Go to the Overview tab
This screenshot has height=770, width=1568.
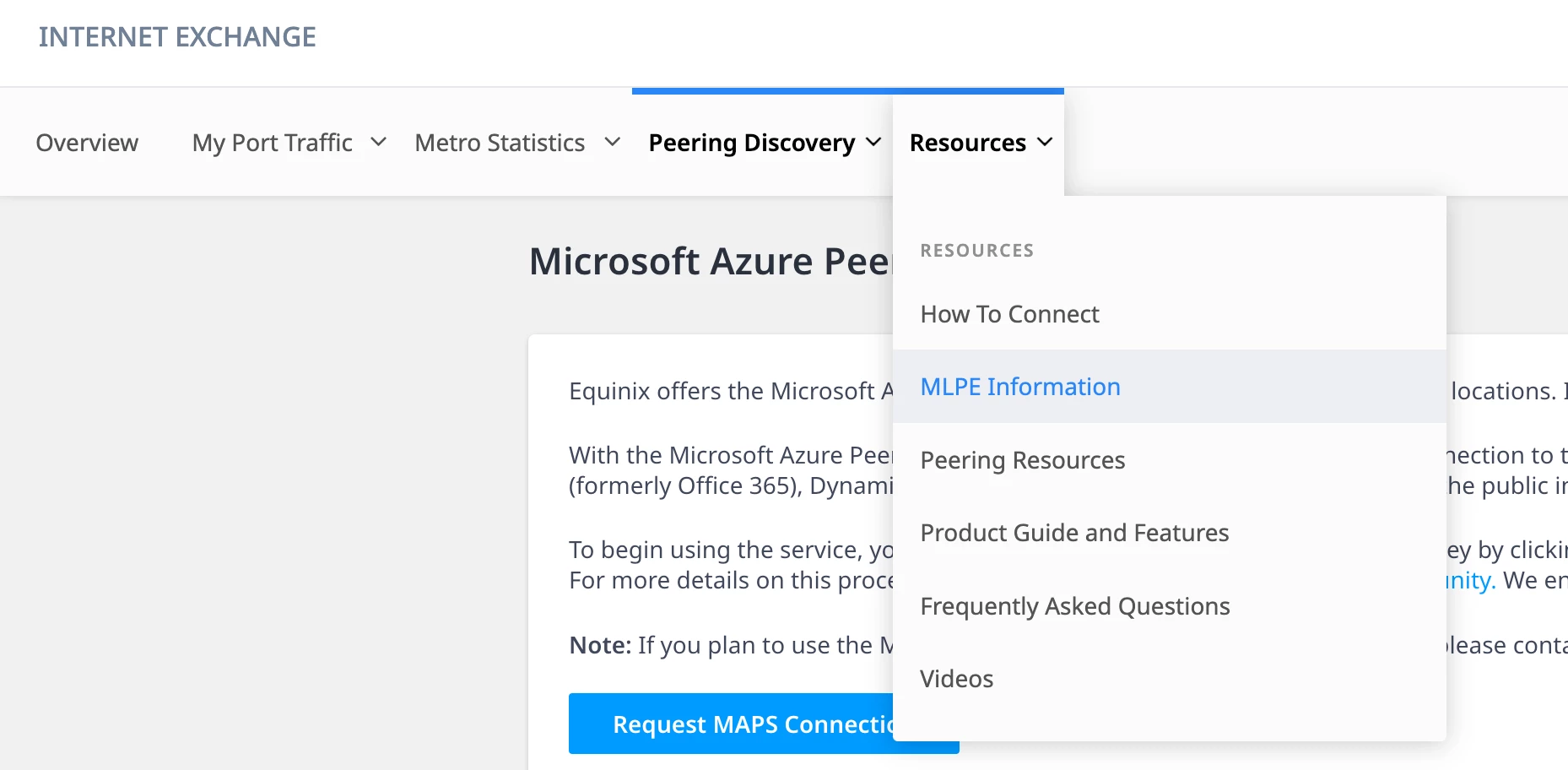click(87, 143)
